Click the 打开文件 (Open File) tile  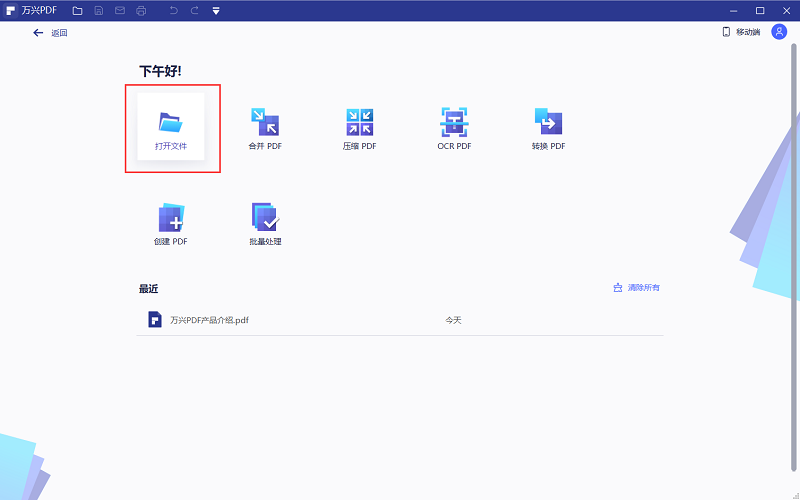(x=171, y=128)
